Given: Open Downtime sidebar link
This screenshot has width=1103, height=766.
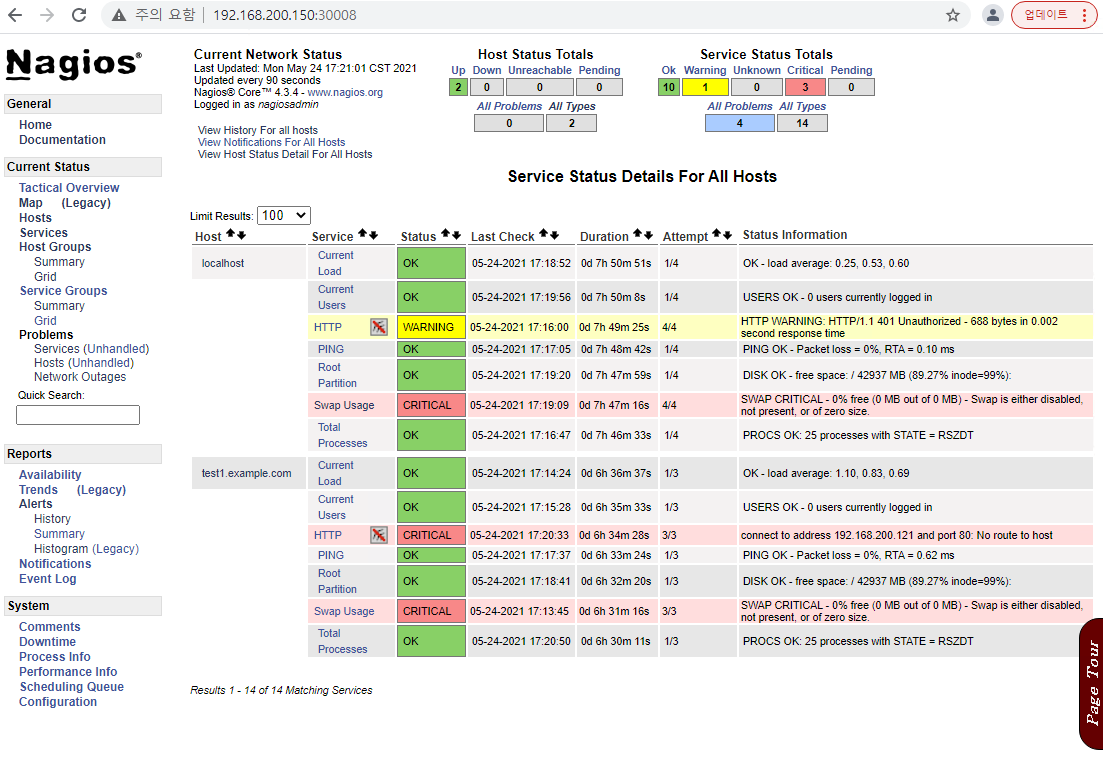Looking at the screenshot, I should pyautogui.click(x=47, y=642).
